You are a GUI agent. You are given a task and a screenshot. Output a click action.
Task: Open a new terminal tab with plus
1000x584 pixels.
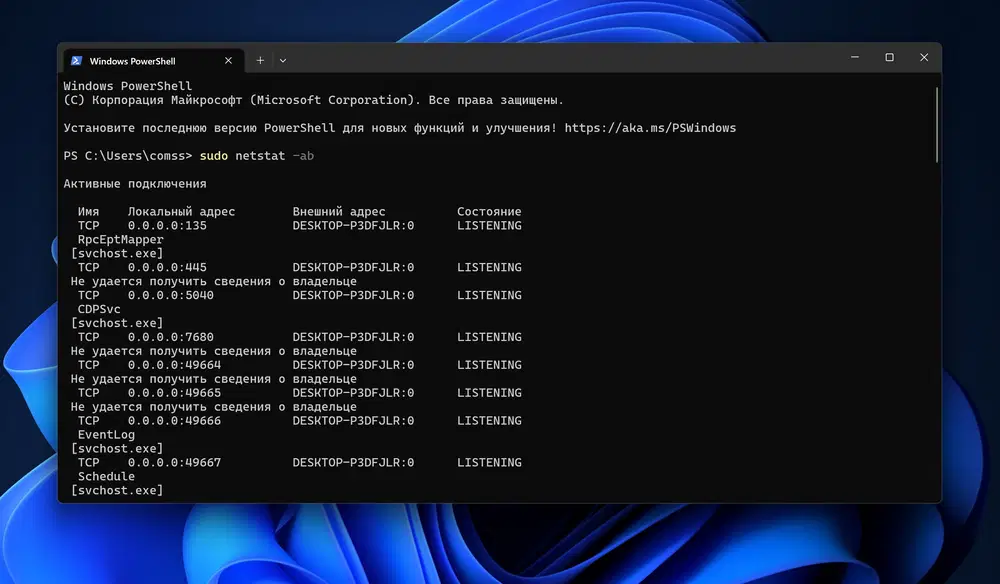260,61
